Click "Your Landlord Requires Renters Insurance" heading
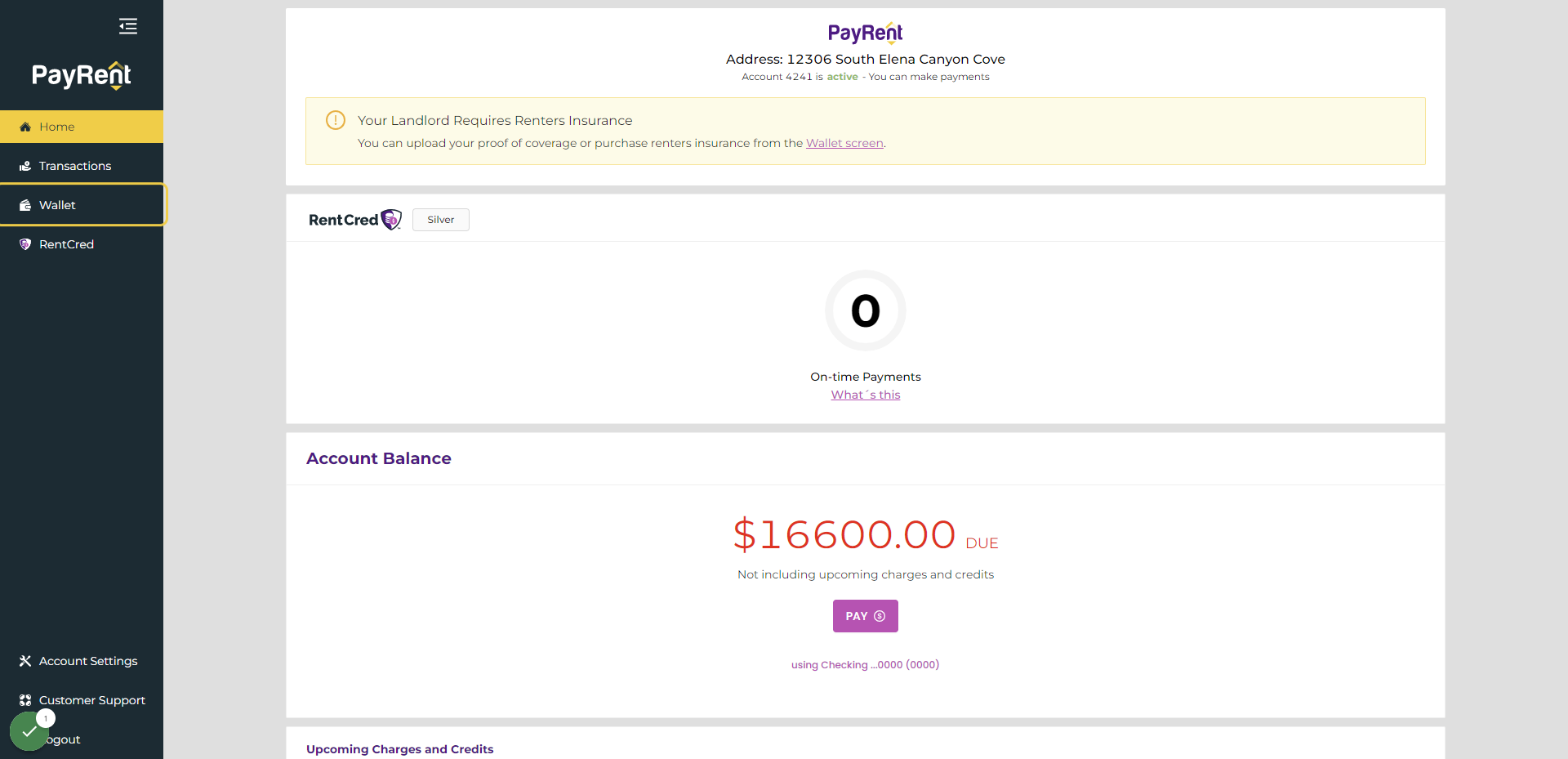This screenshot has height=759, width=1568. 495,120
